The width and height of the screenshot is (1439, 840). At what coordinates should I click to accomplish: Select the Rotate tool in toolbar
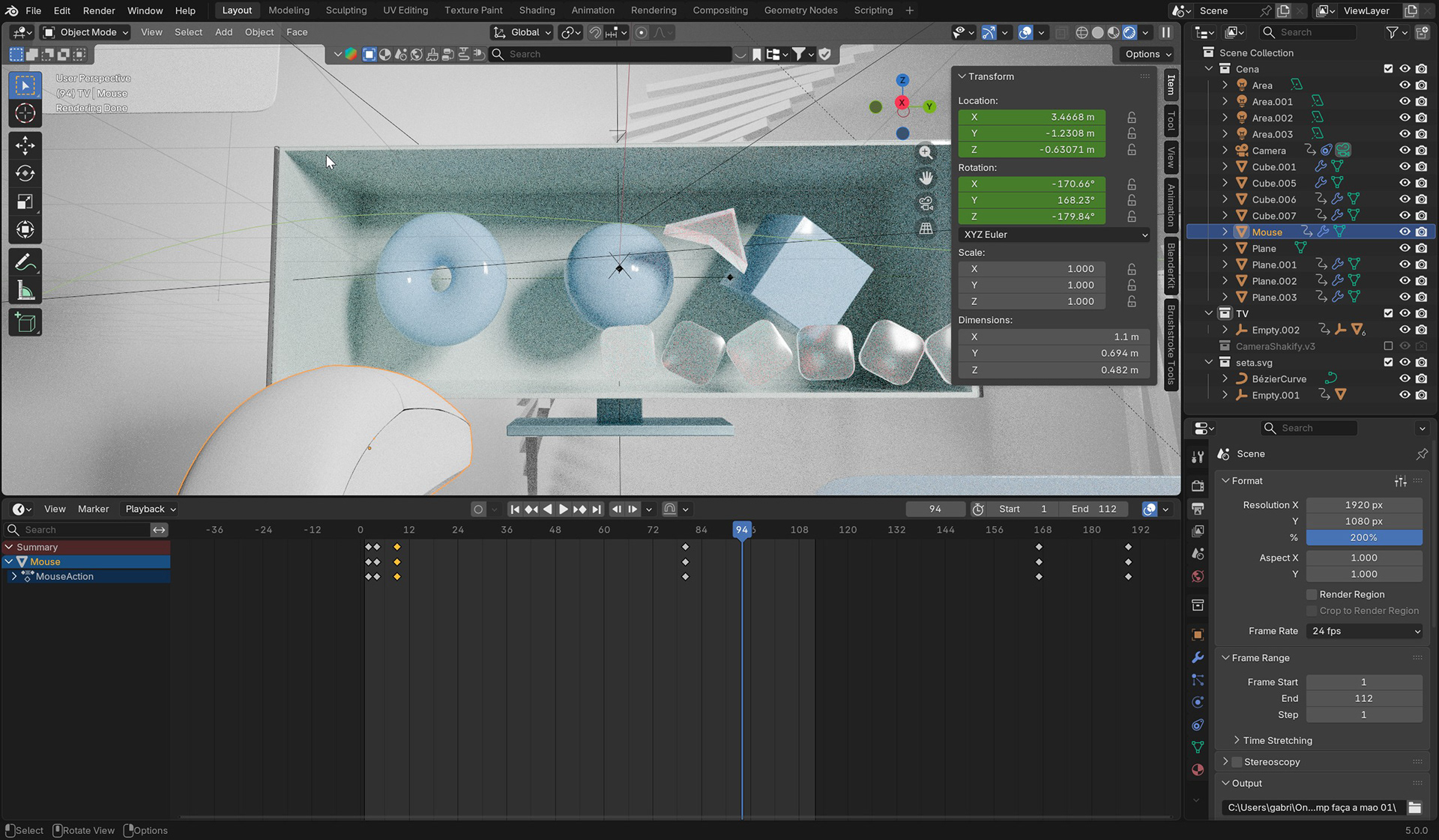click(x=25, y=173)
